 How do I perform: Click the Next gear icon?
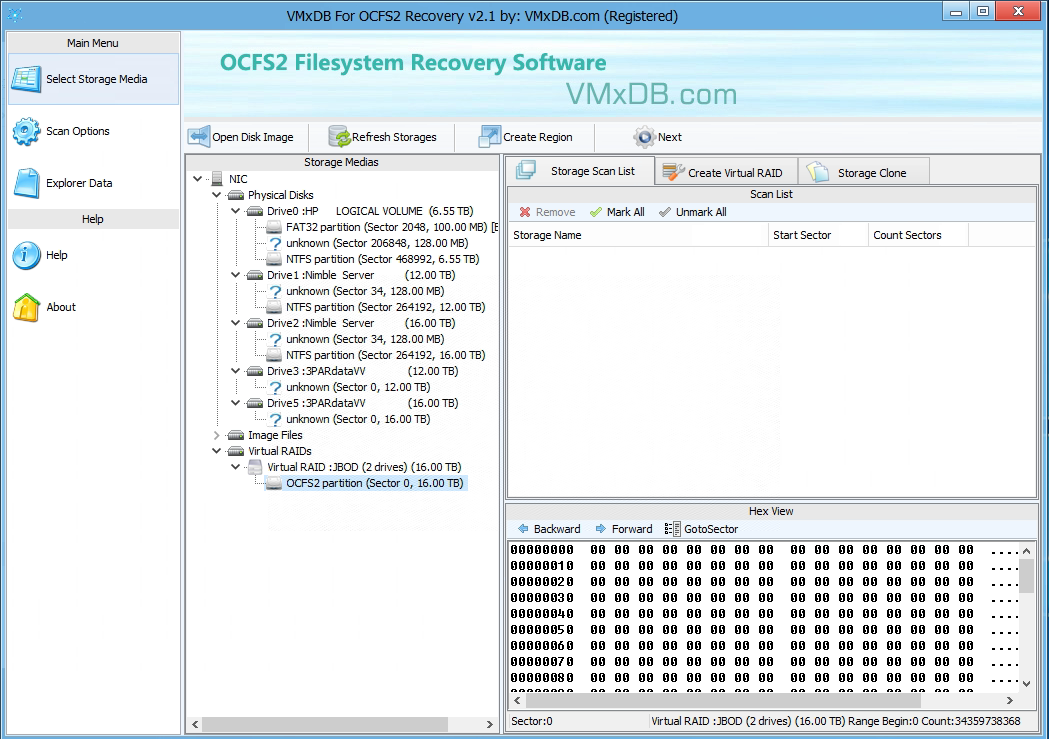click(644, 136)
